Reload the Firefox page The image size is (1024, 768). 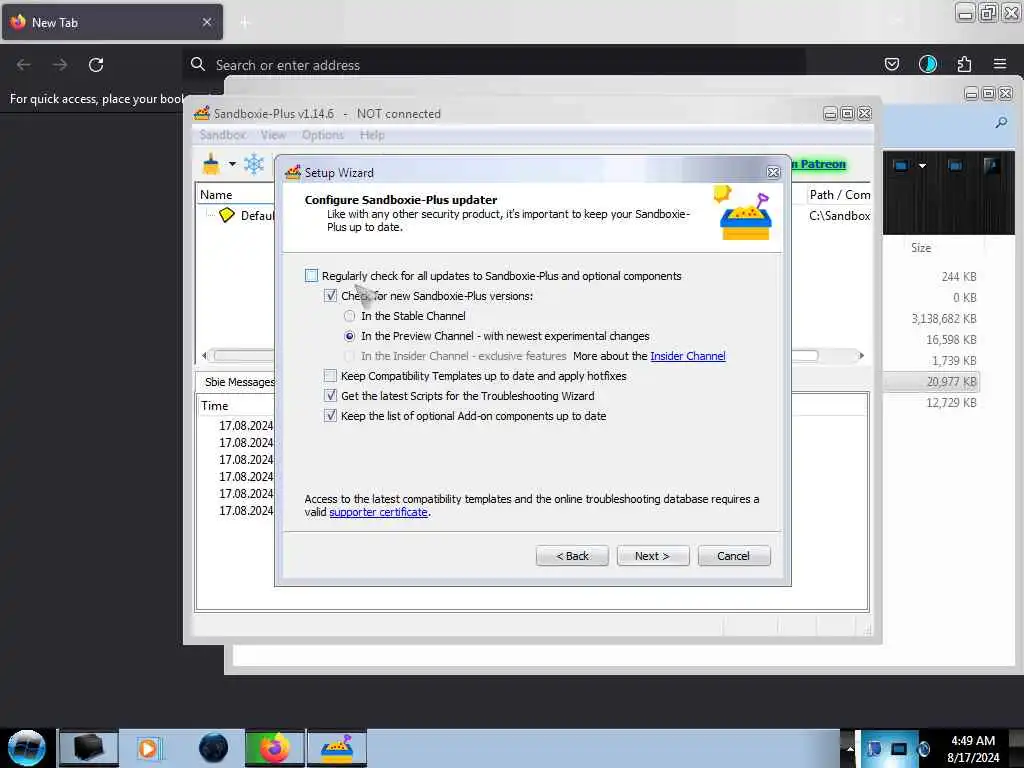point(96,65)
